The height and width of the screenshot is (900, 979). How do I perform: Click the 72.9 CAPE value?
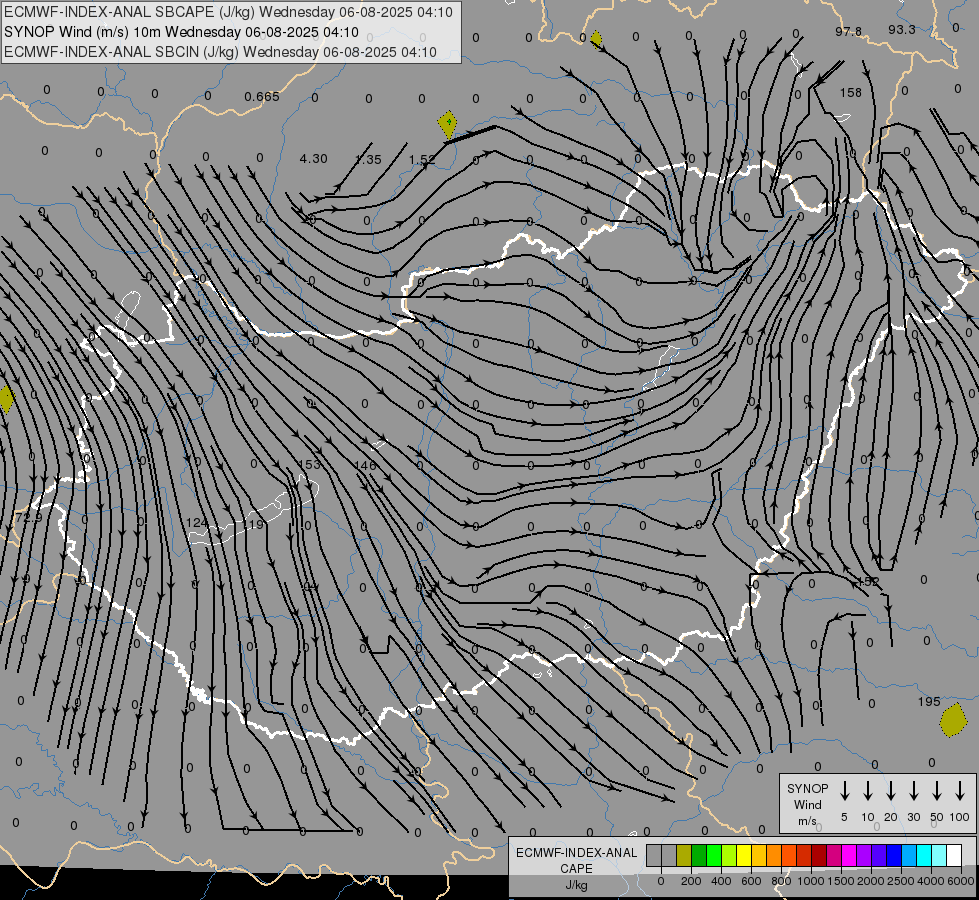[x=29, y=518]
